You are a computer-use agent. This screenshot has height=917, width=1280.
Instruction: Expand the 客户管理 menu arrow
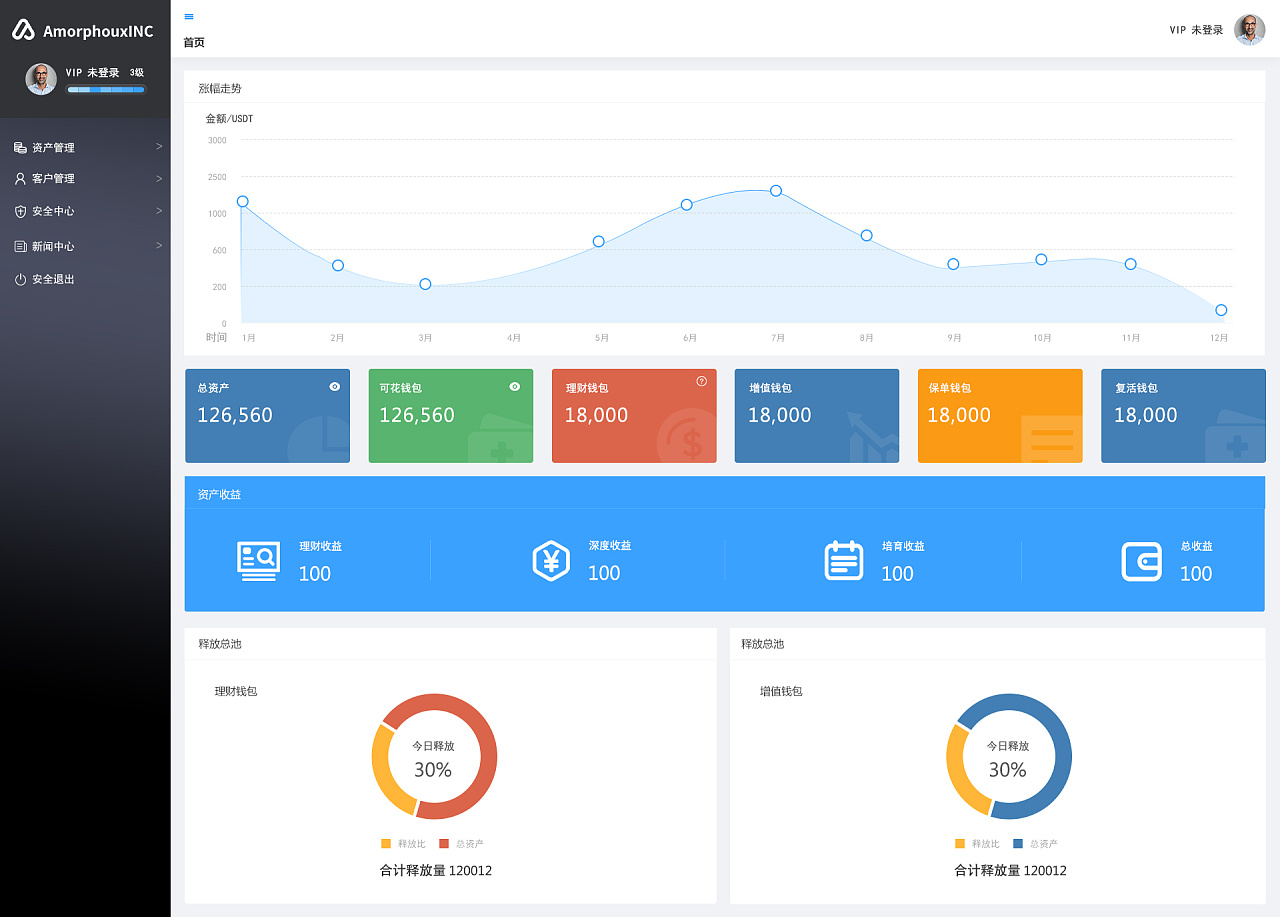pos(159,178)
